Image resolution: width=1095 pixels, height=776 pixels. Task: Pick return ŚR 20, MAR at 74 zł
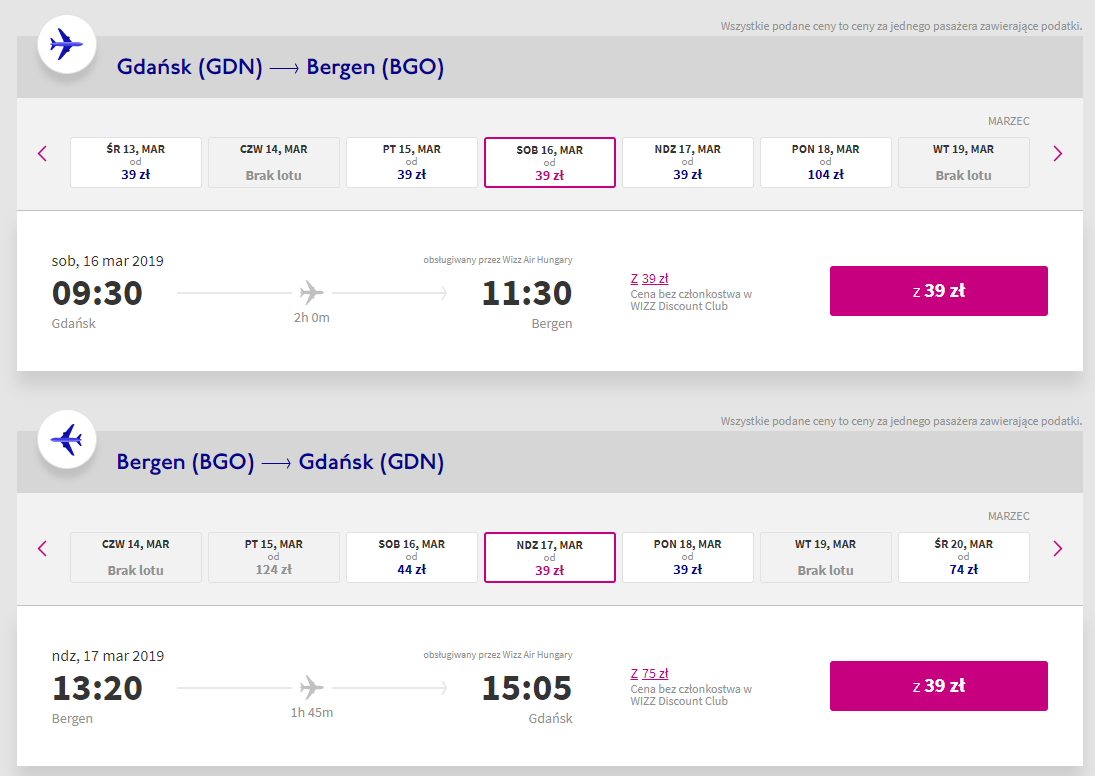coord(964,557)
